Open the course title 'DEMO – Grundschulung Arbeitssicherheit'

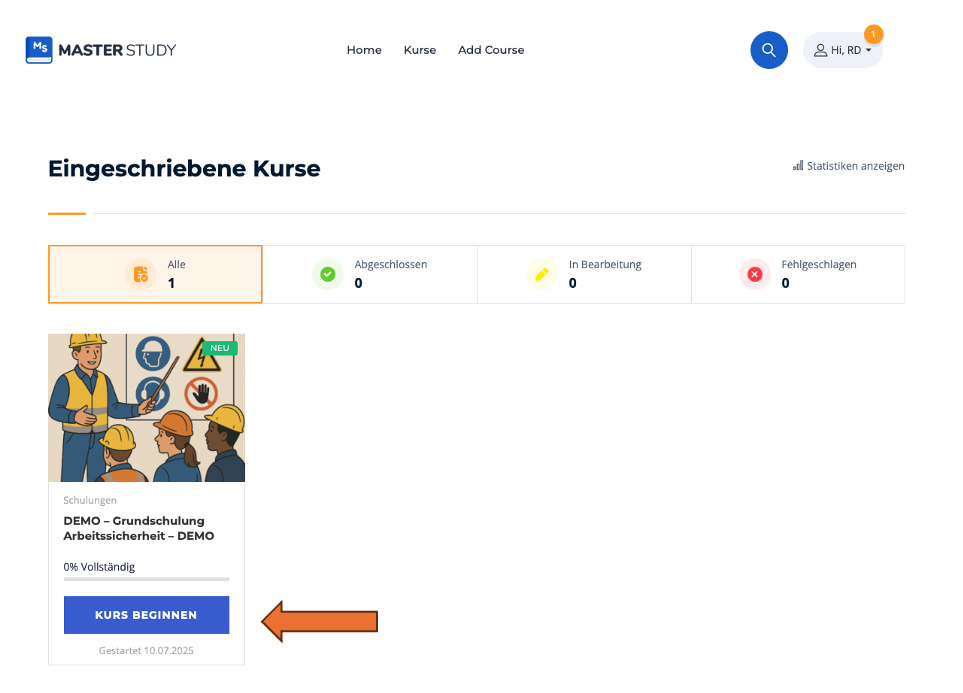point(139,528)
